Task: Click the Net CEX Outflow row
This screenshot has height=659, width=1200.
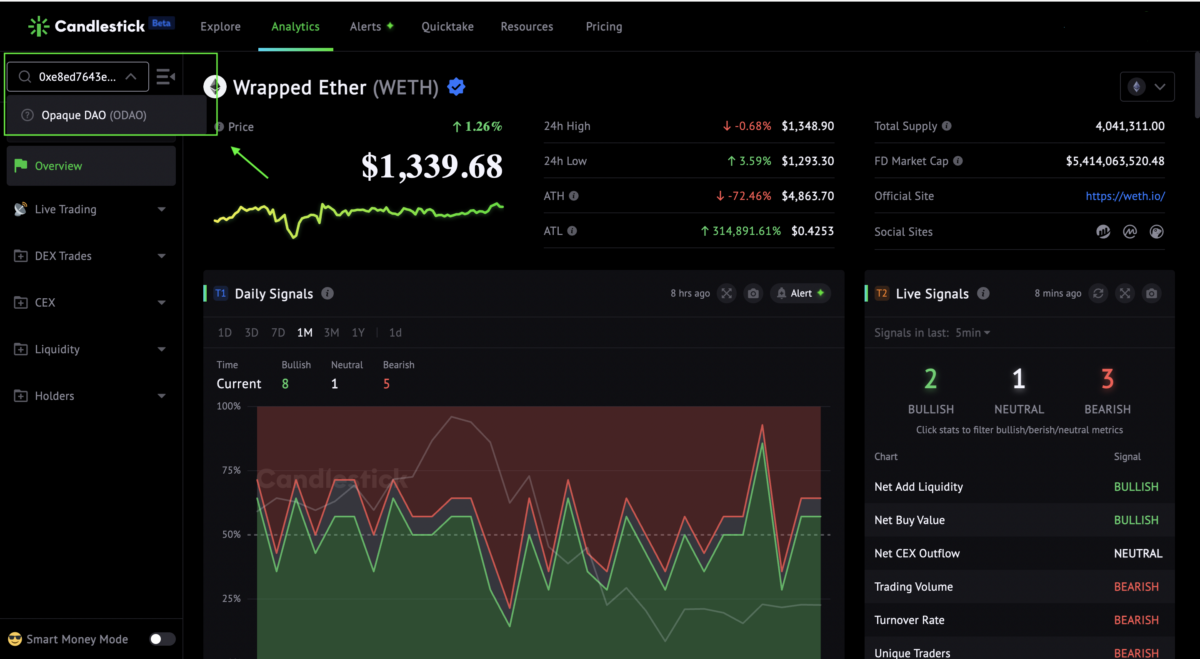Action: point(1018,553)
